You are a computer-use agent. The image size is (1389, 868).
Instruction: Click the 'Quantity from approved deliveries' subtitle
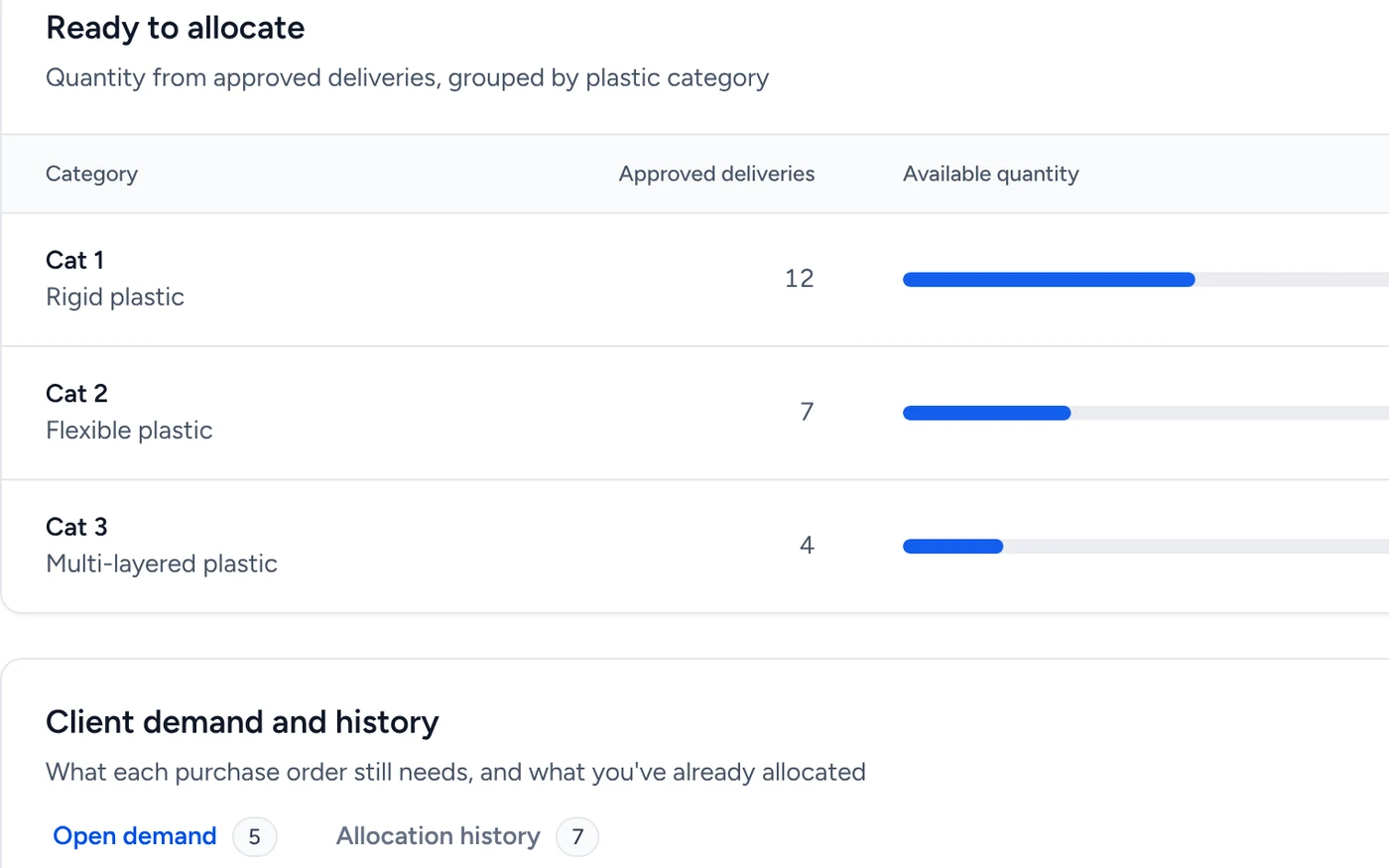[x=407, y=77]
